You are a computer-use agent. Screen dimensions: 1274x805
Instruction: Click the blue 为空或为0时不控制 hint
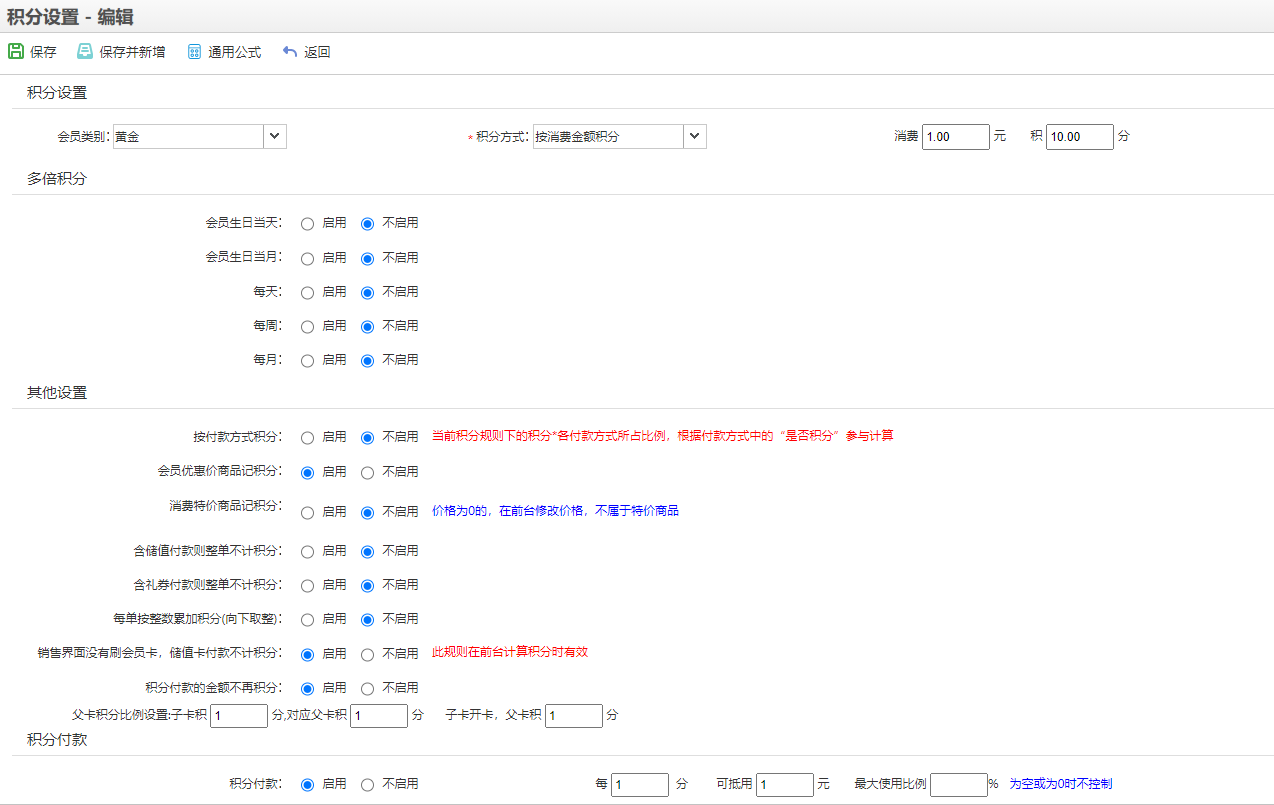1060,784
